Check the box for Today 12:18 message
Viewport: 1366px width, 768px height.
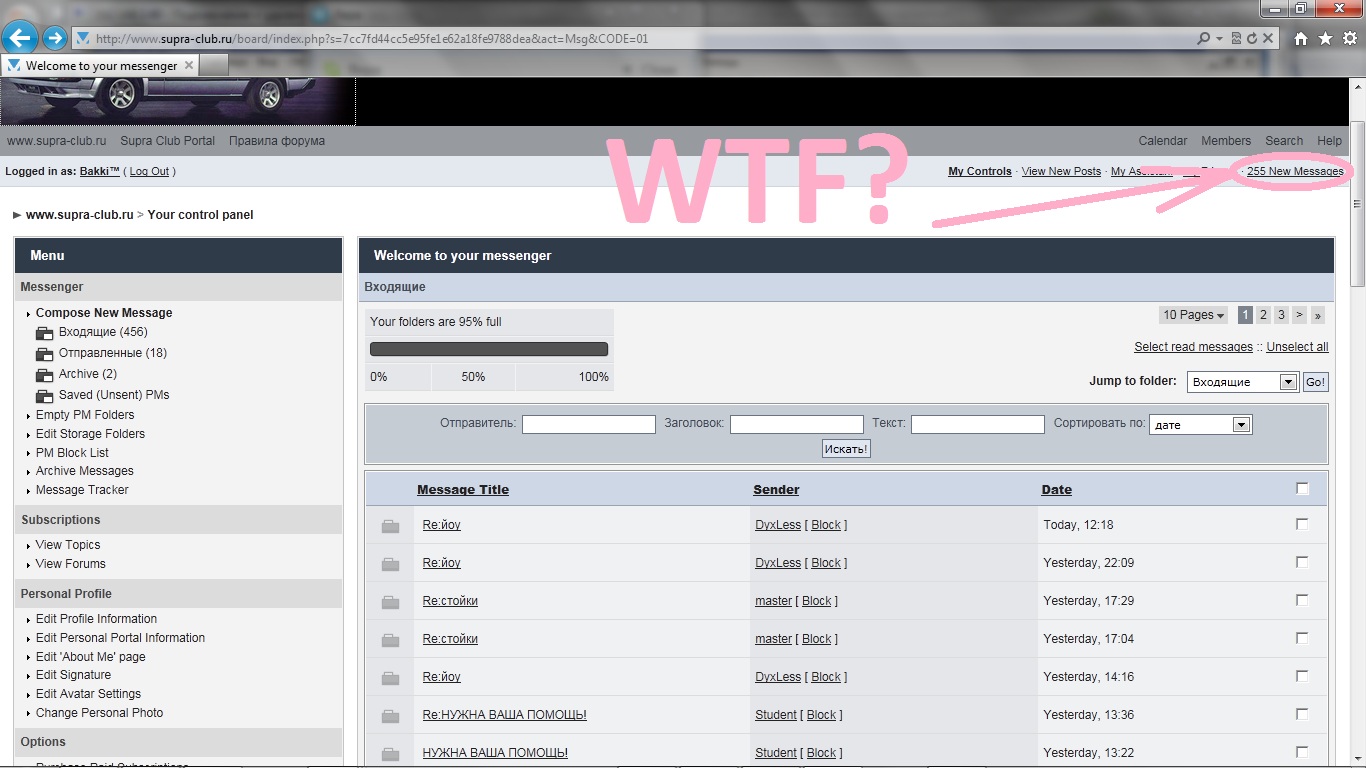pyautogui.click(x=1302, y=524)
